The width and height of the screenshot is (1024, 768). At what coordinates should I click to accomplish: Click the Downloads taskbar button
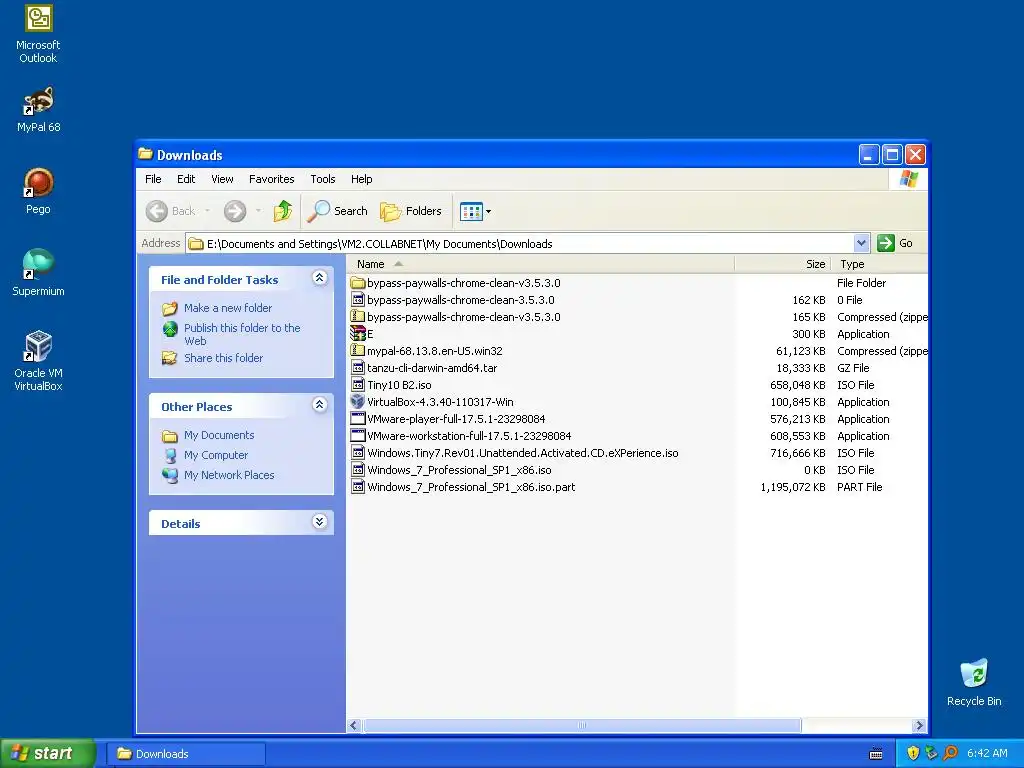(185, 754)
